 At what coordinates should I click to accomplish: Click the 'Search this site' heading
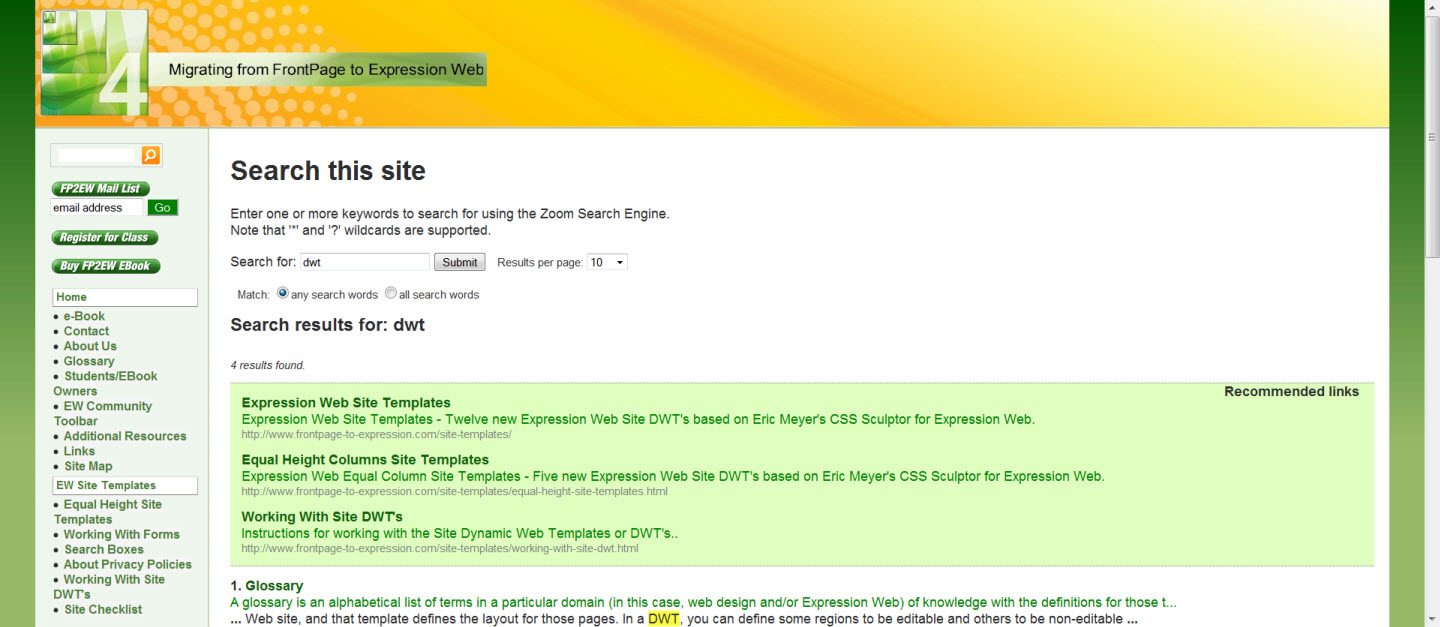pyautogui.click(x=328, y=171)
